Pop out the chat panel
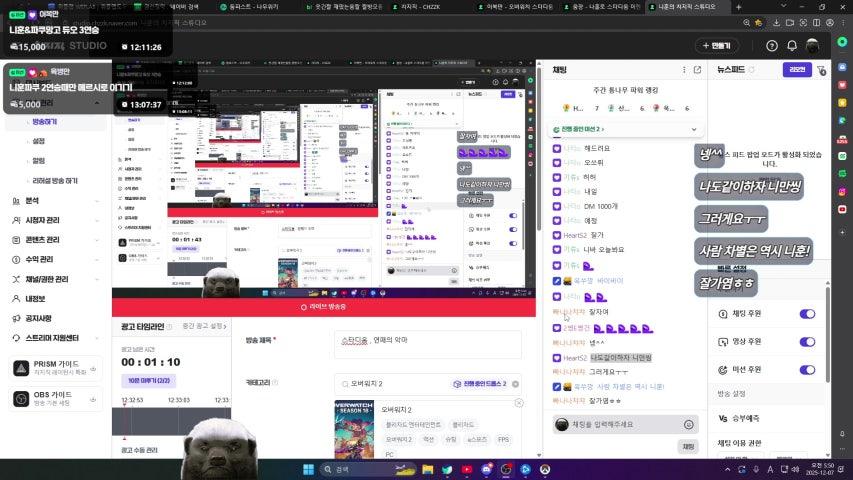 (697, 70)
